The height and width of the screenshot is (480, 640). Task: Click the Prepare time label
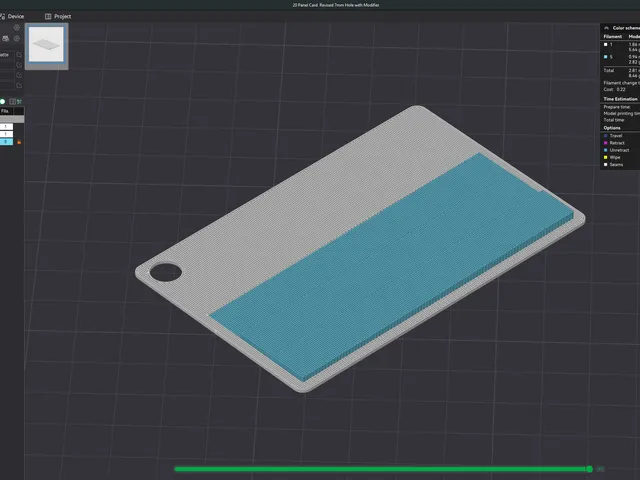tap(617, 107)
